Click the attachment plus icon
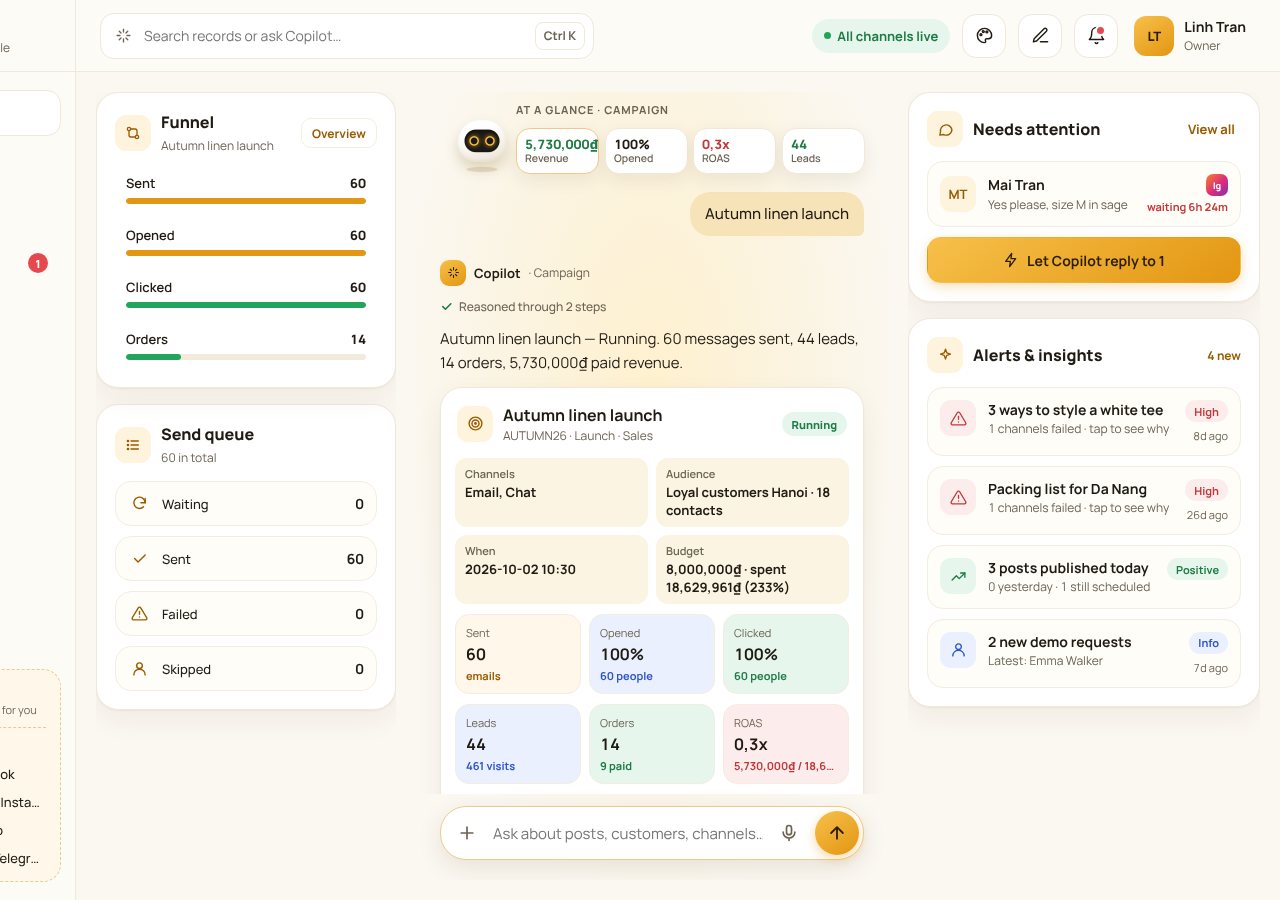 467,833
